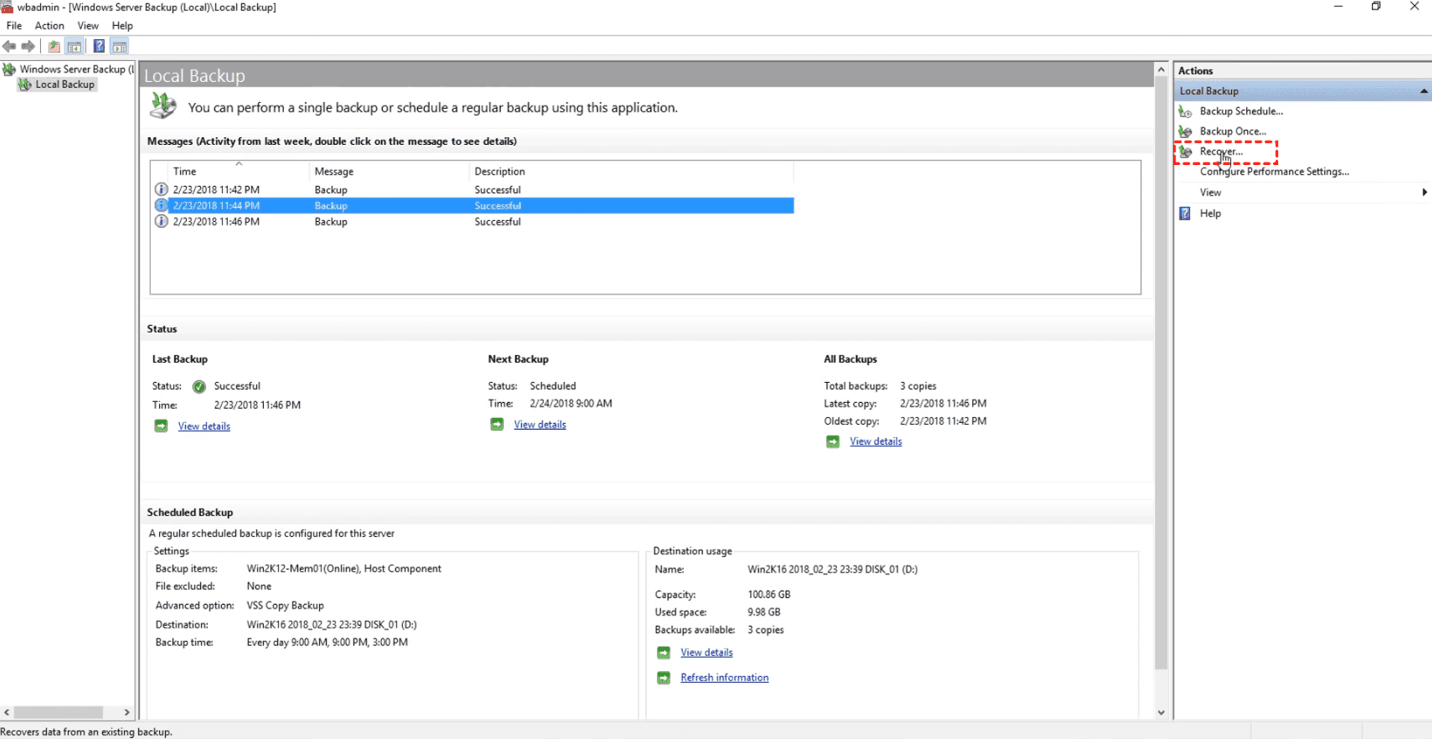
Task: Click the Backup Schedule icon in Actions
Action: click(1185, 111)
